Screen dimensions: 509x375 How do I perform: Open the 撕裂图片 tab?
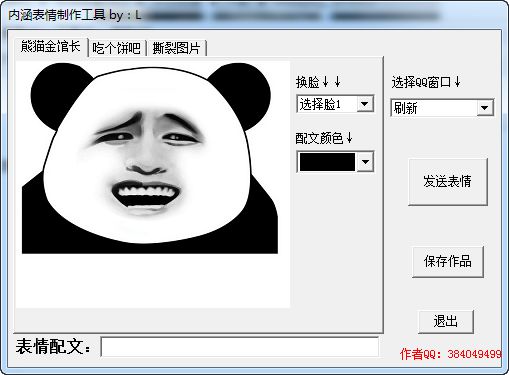(176, 48)
